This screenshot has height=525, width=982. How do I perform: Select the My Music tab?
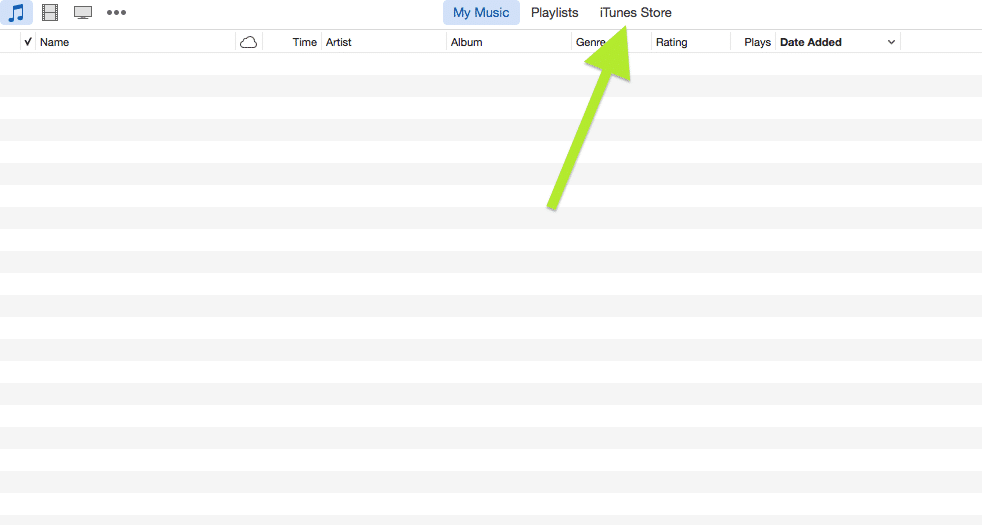481,13
